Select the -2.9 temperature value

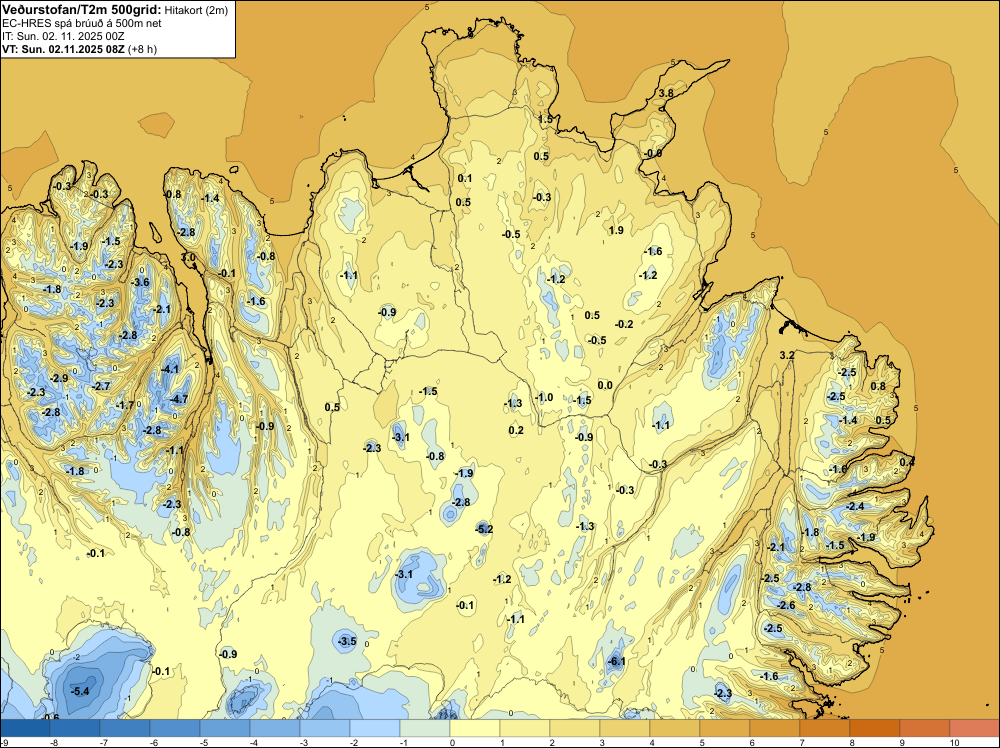59,378
